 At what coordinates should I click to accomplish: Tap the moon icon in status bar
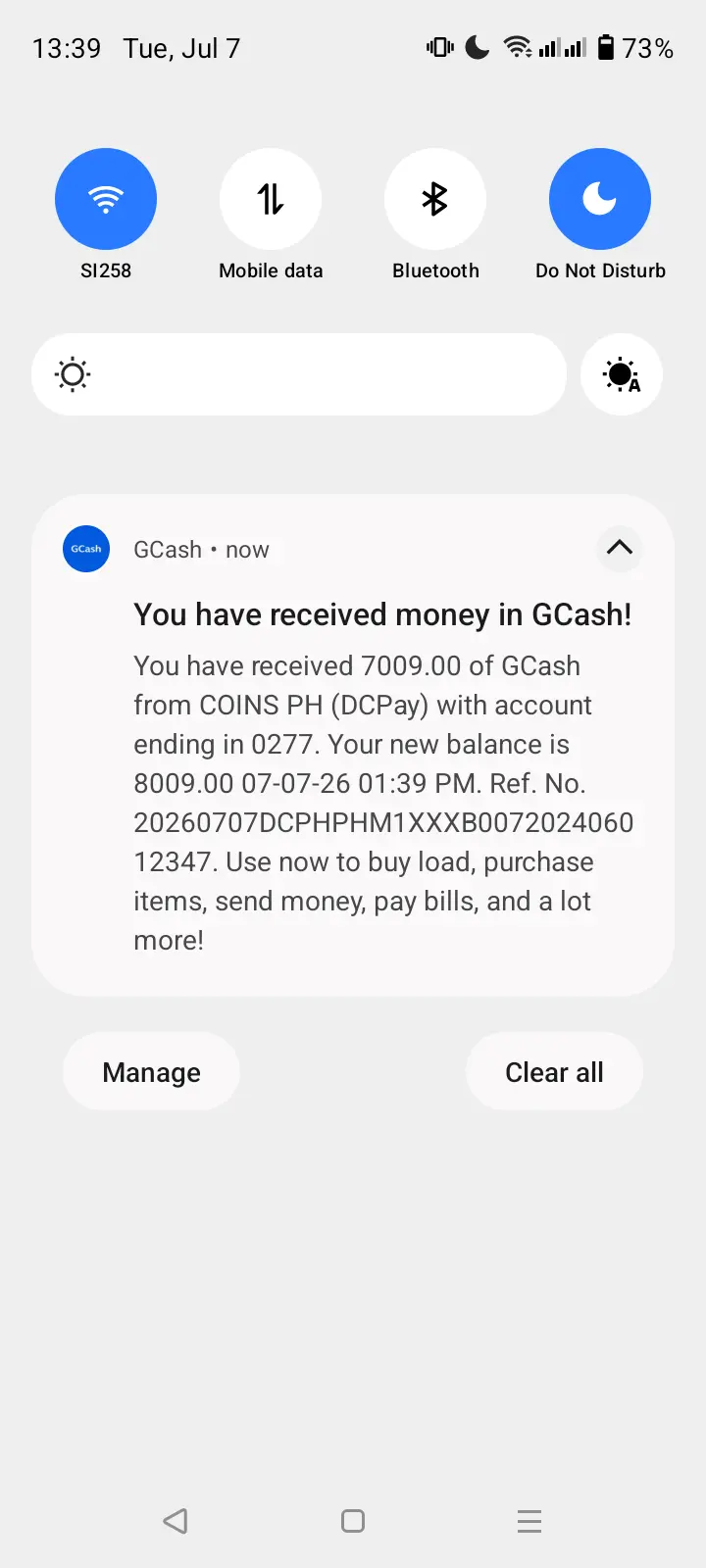[478, 47]
